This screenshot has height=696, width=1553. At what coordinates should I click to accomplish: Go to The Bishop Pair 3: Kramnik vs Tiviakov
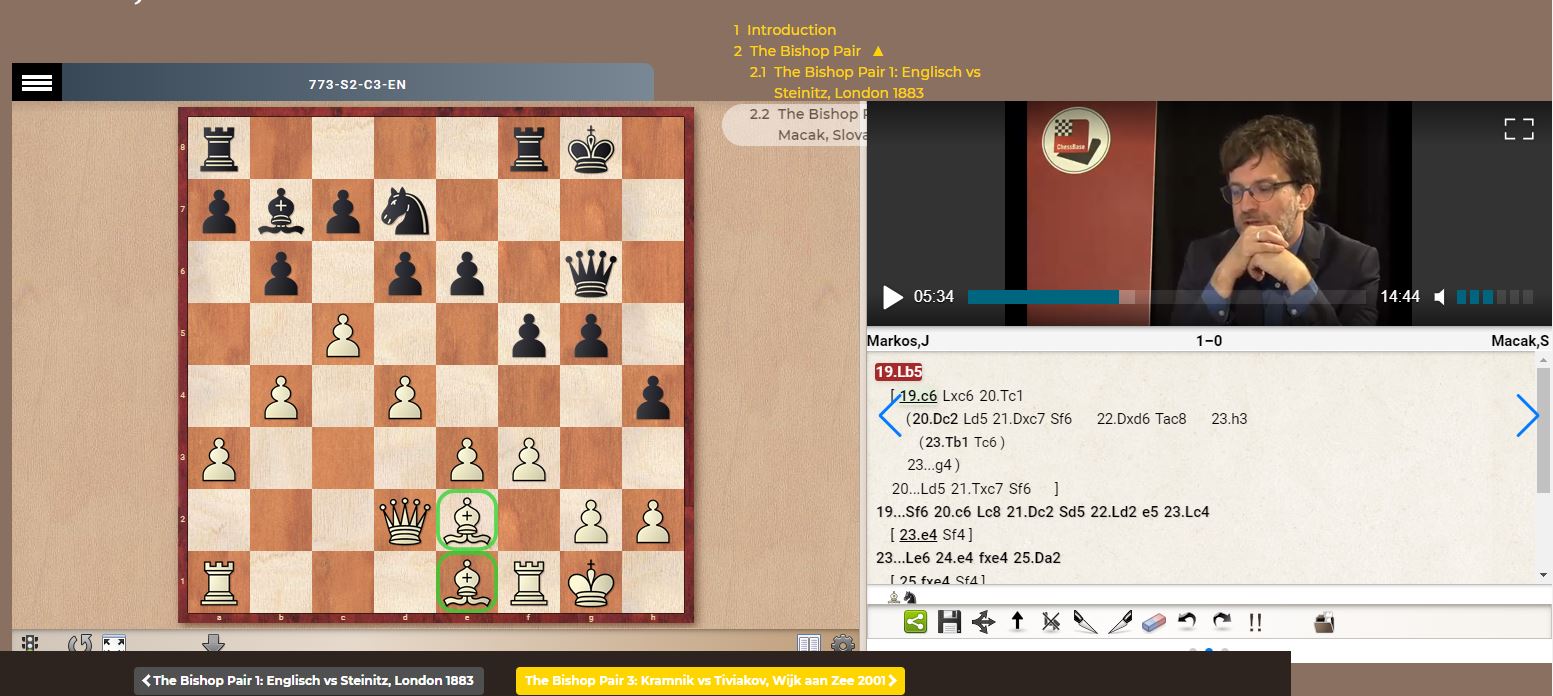(710, 680)
